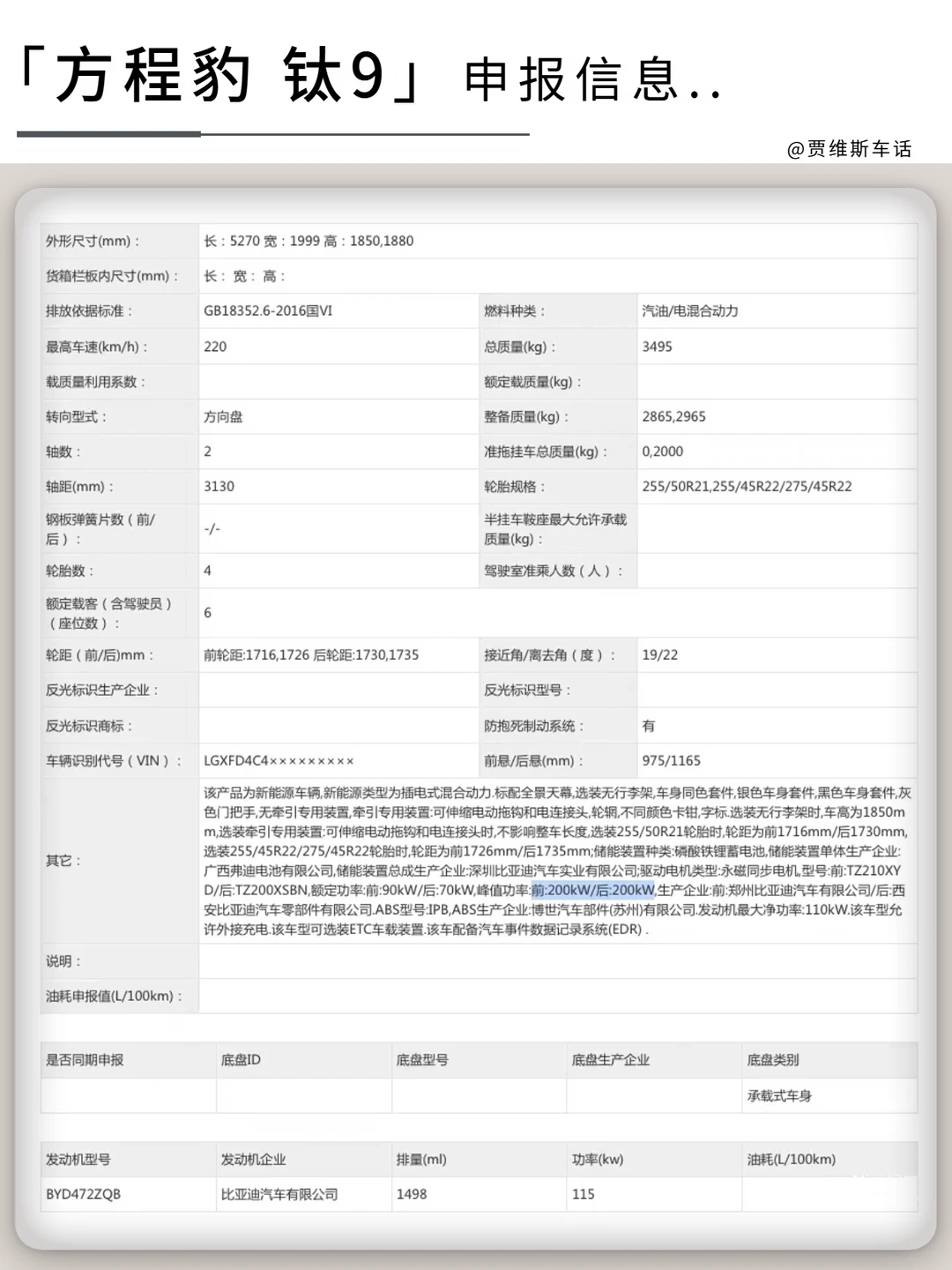Click the 轮胎数 label
The height and width of the screenshot is (1270, 952).
(70, 571)
